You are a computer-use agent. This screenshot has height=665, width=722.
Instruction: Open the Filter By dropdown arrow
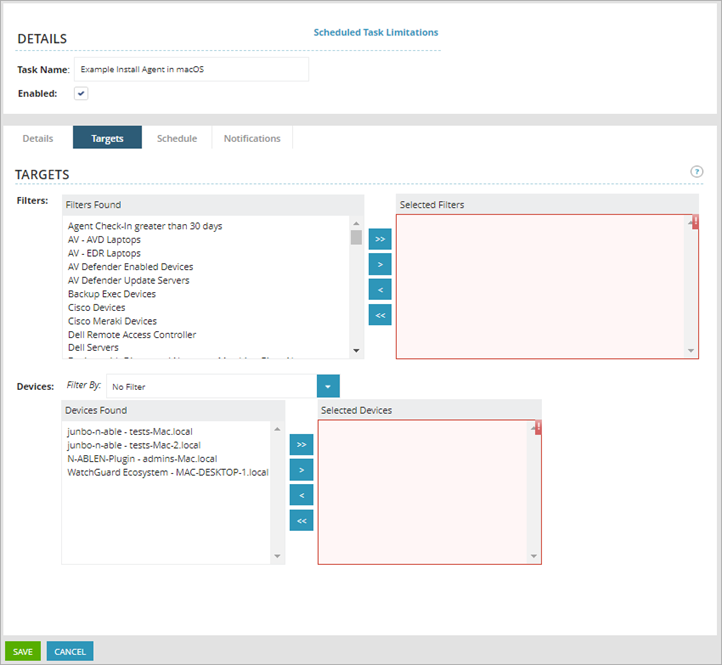(x=328, y=386)
